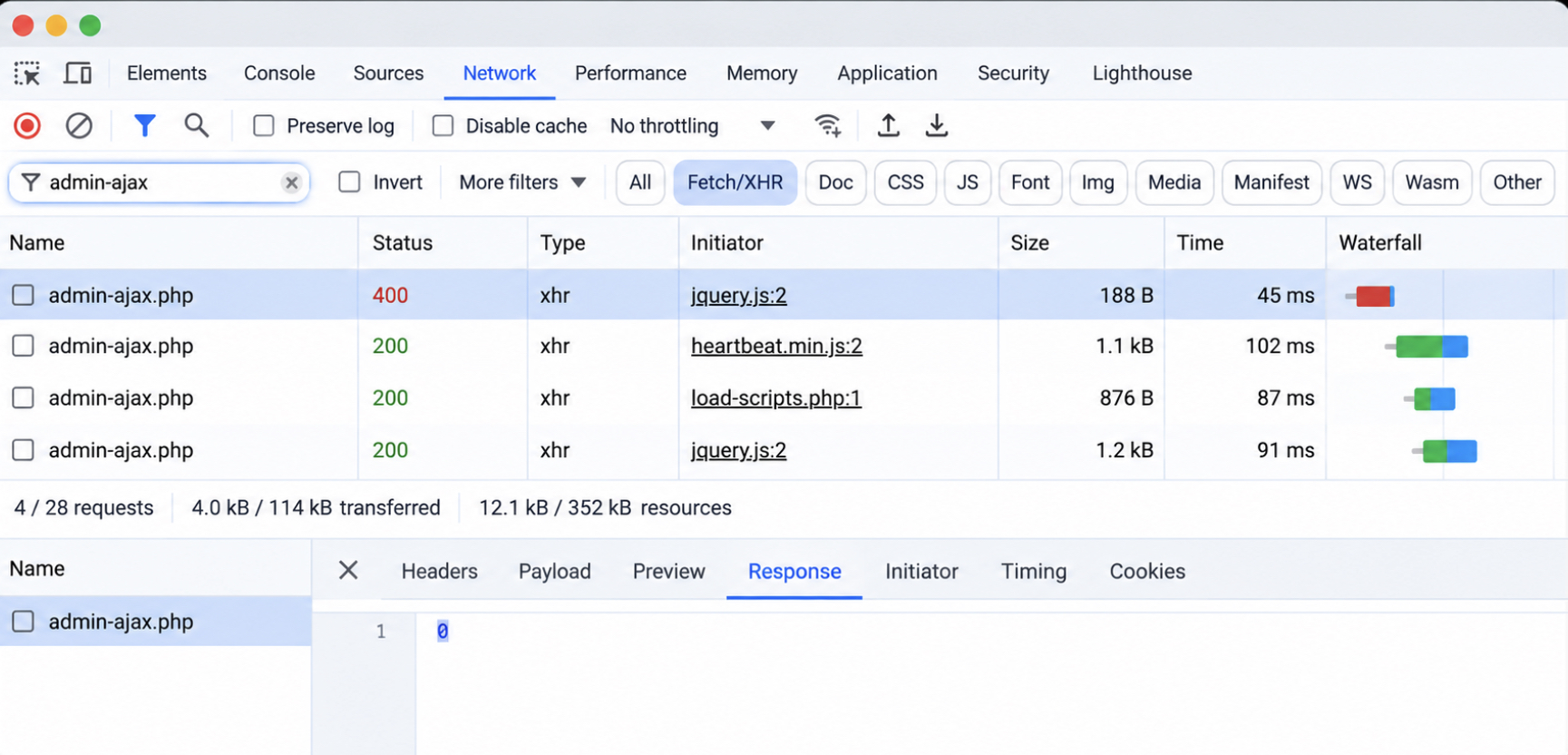Screen dimensions: 1568x755
Task: Open jquery.js:2 link in the 91 ms row
Action: point(738,450)
